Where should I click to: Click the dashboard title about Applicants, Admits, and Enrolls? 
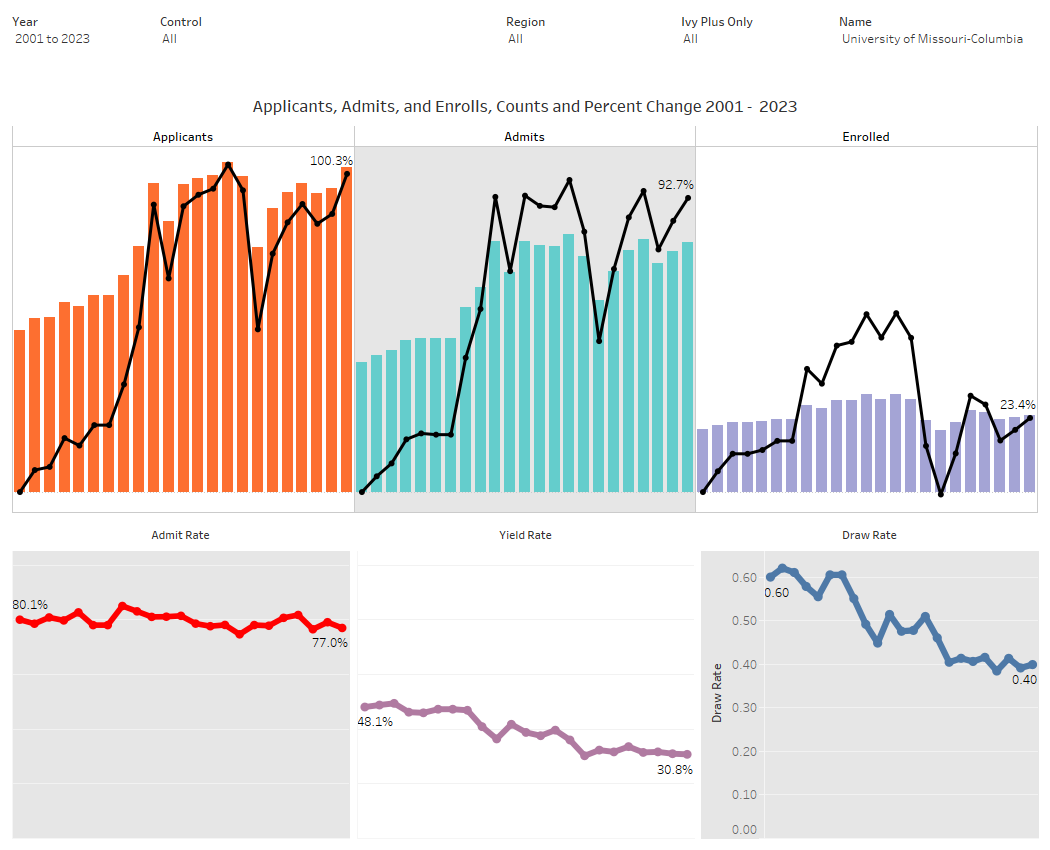525,106
